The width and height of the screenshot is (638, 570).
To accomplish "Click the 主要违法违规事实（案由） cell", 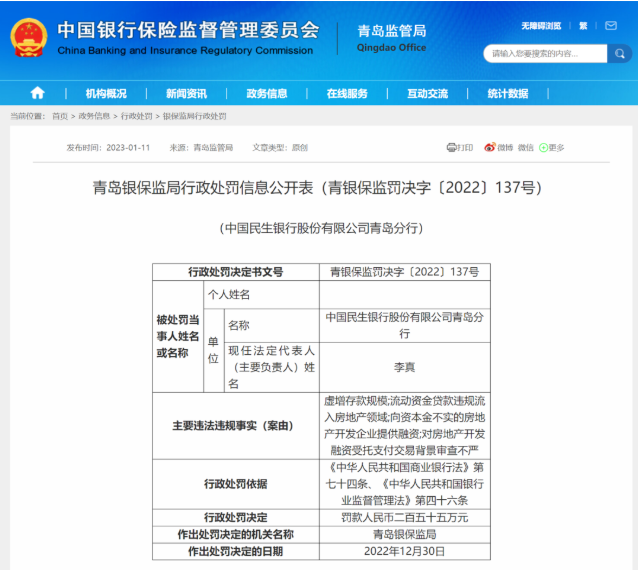I will [236, 426].
